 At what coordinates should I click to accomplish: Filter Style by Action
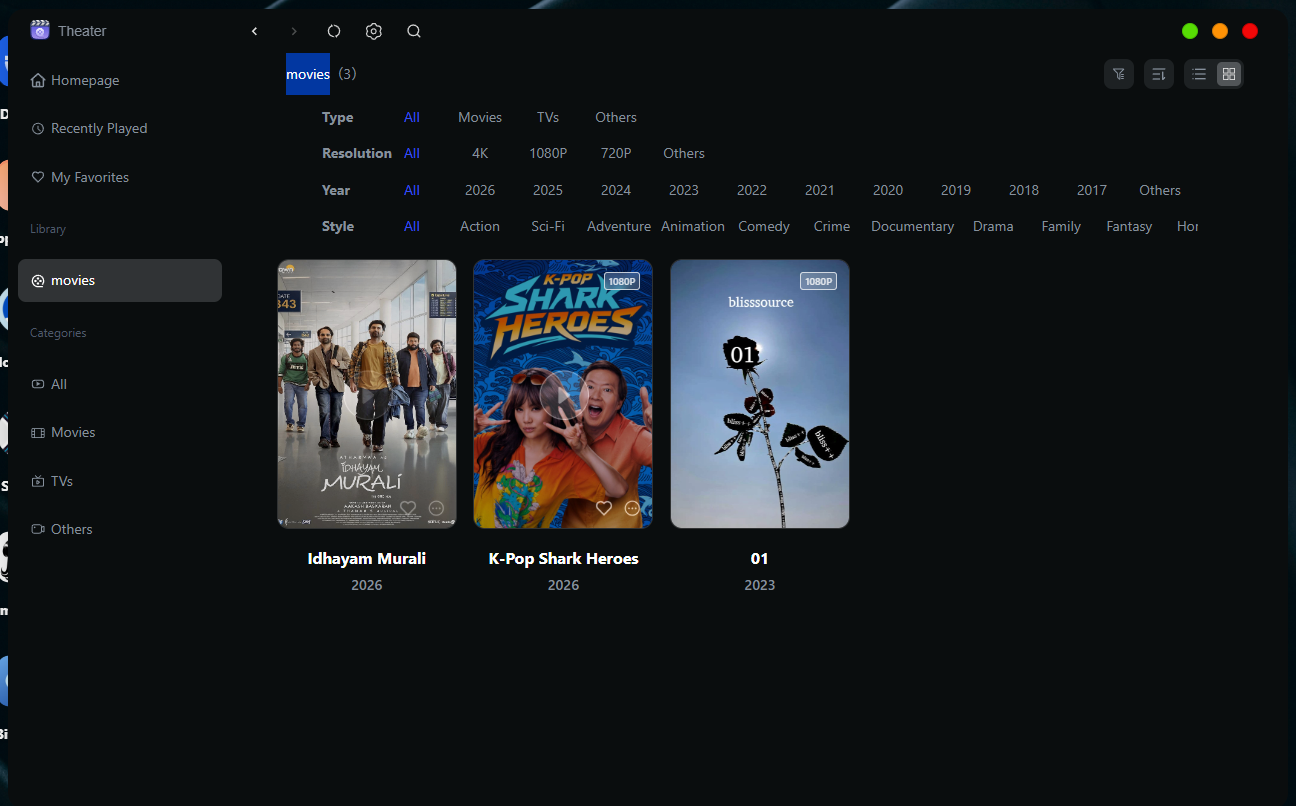(480, 226)
